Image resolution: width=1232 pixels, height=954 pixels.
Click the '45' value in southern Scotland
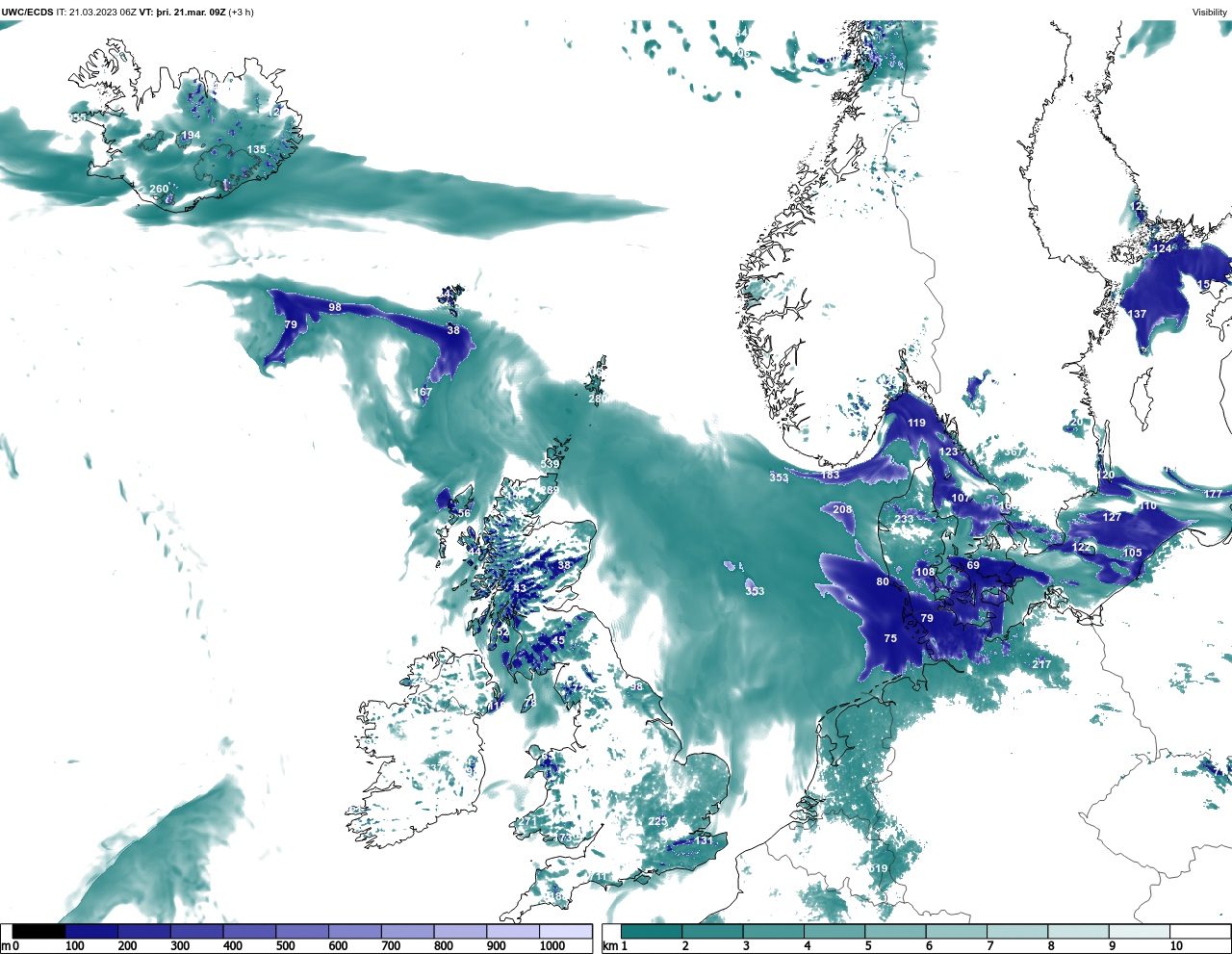coord(558,640)
